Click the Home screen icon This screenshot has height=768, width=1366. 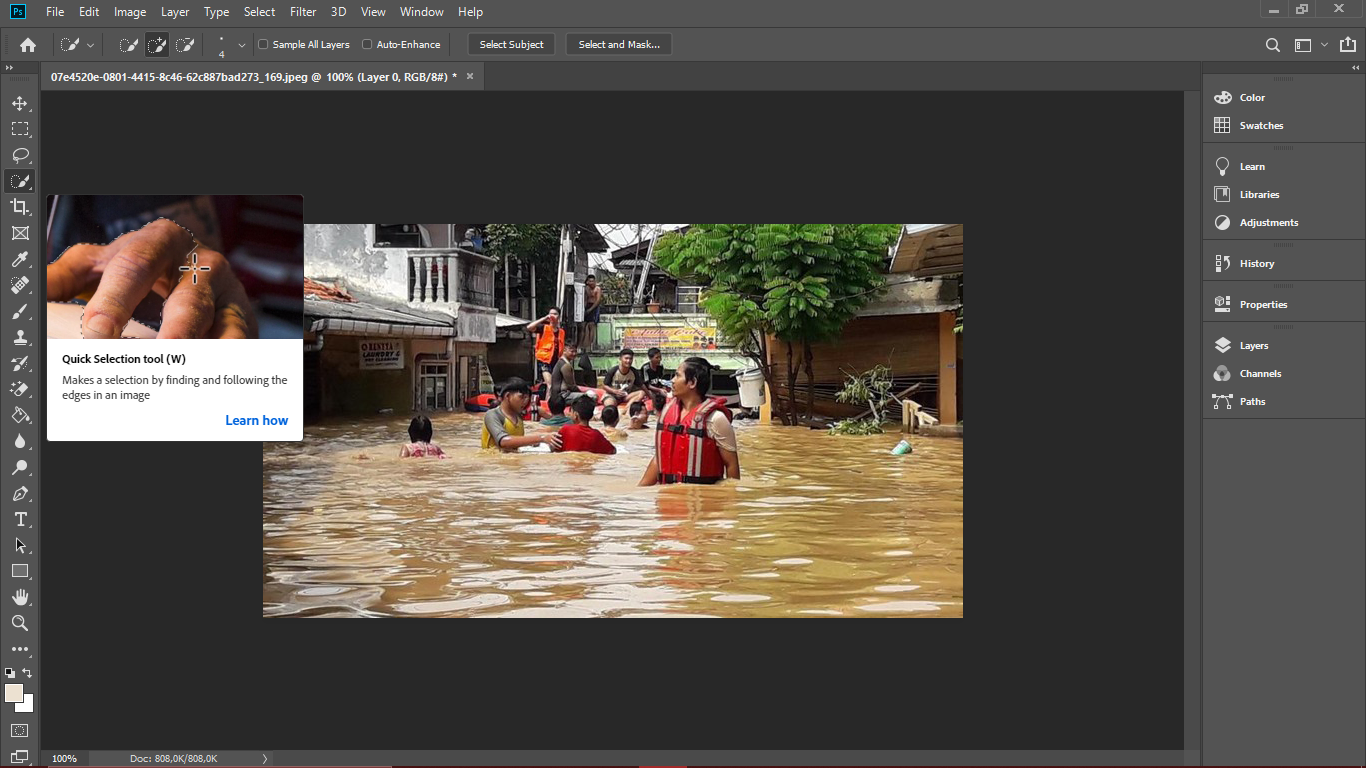pyautogui.click(x=28, y=45)
